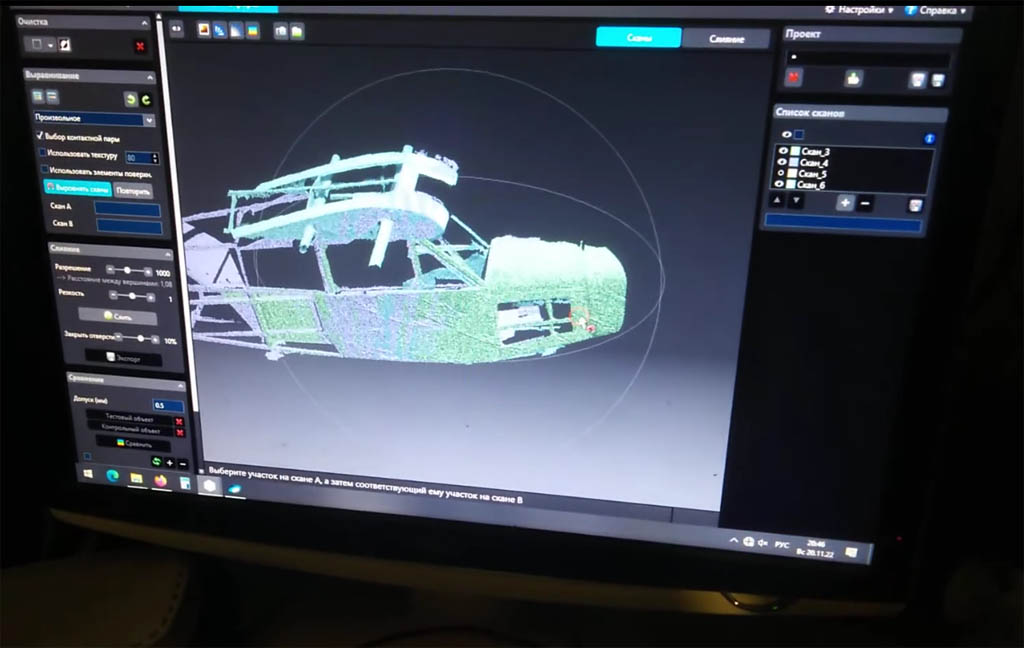Click the Сравнить button

(x=134, y=444)
